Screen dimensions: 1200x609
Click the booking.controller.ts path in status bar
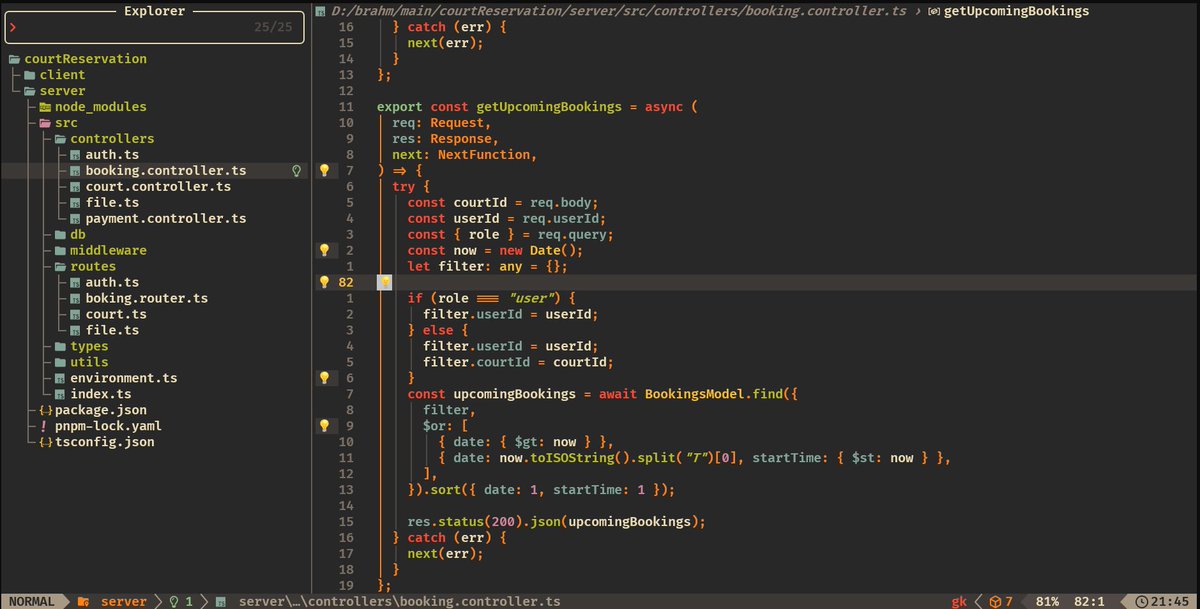click(x=399, y=602)
